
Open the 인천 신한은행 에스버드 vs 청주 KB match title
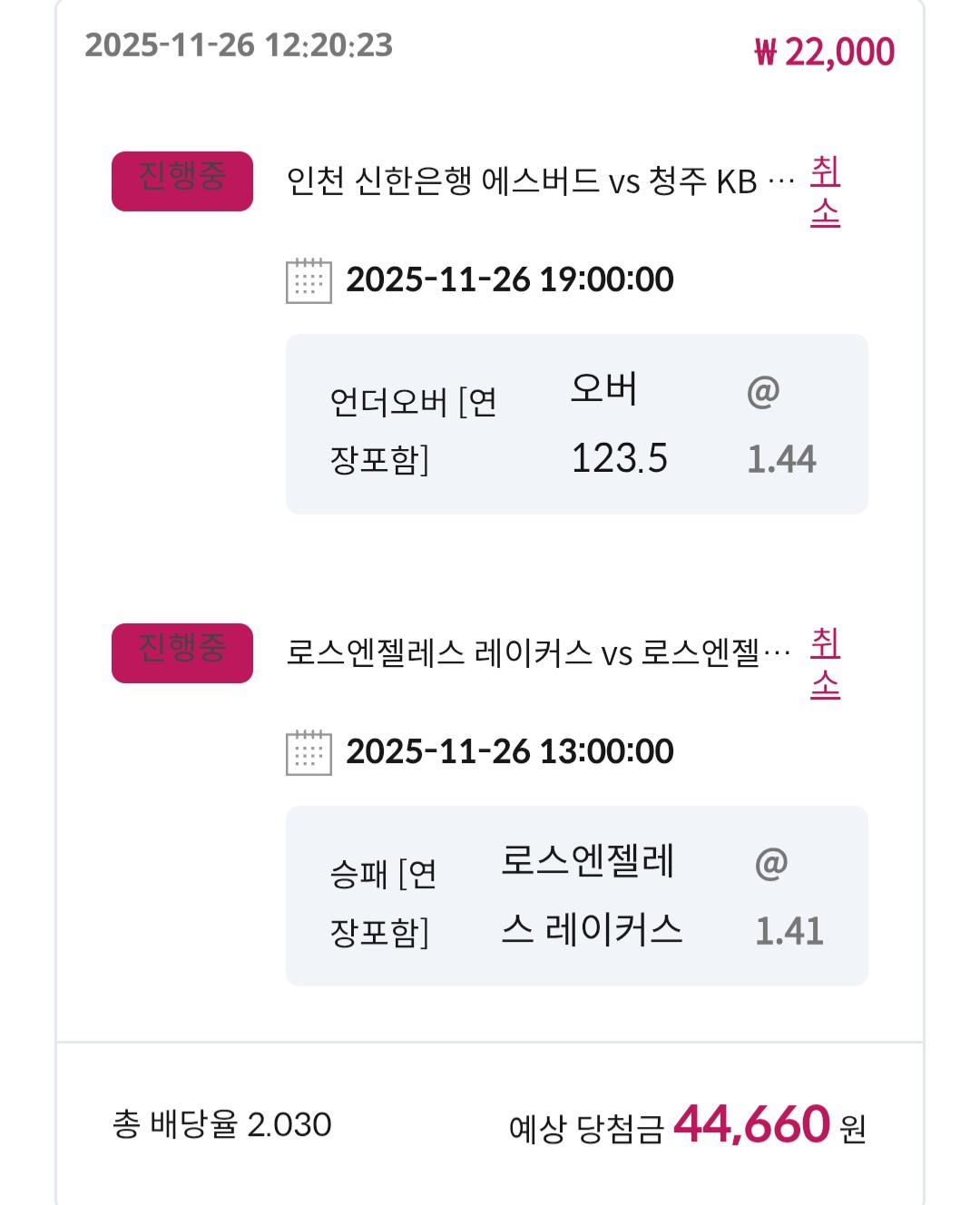[540, 181]
